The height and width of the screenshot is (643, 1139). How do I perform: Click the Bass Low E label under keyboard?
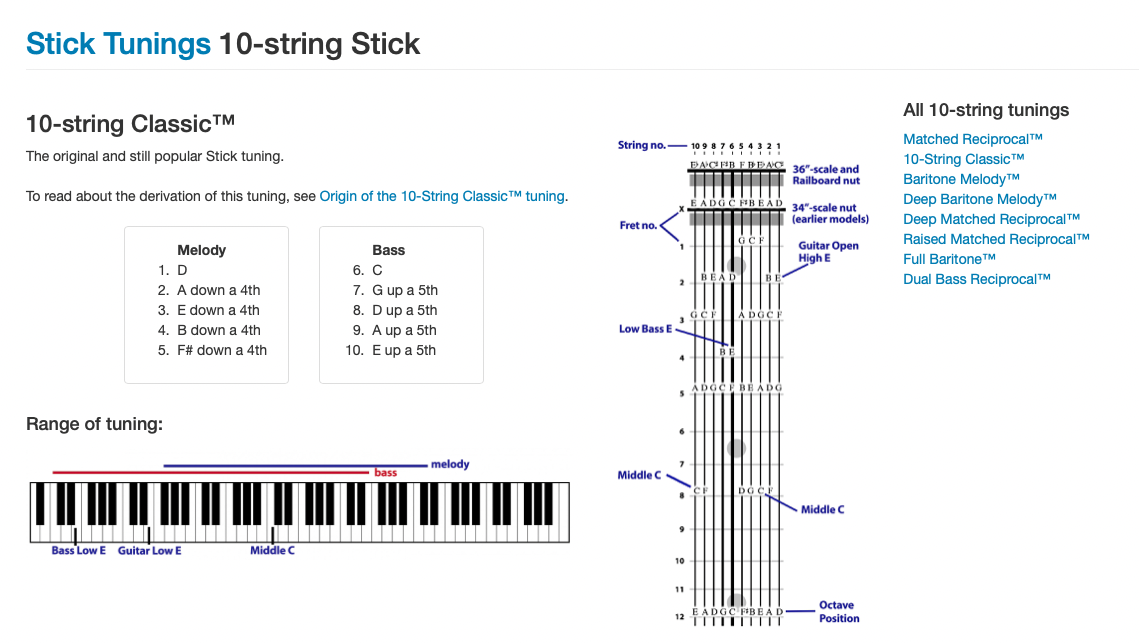click(x=78, y=551)
